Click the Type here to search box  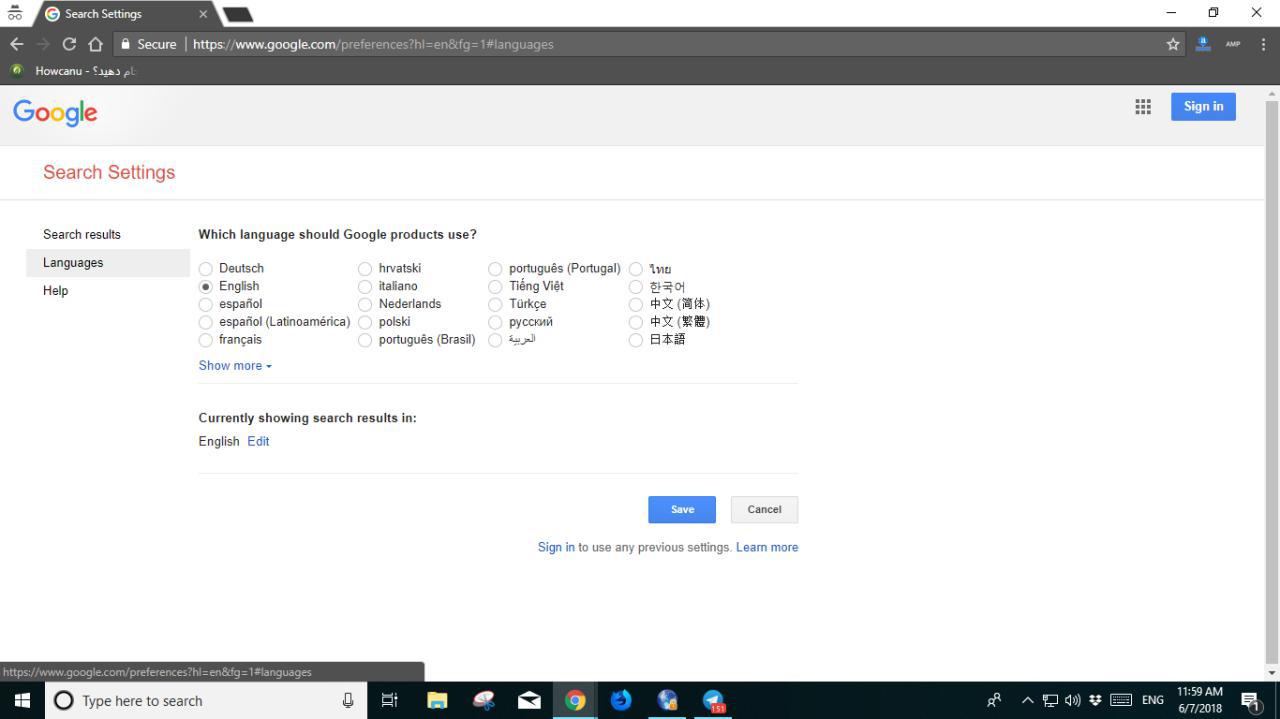tap(205, 700)
